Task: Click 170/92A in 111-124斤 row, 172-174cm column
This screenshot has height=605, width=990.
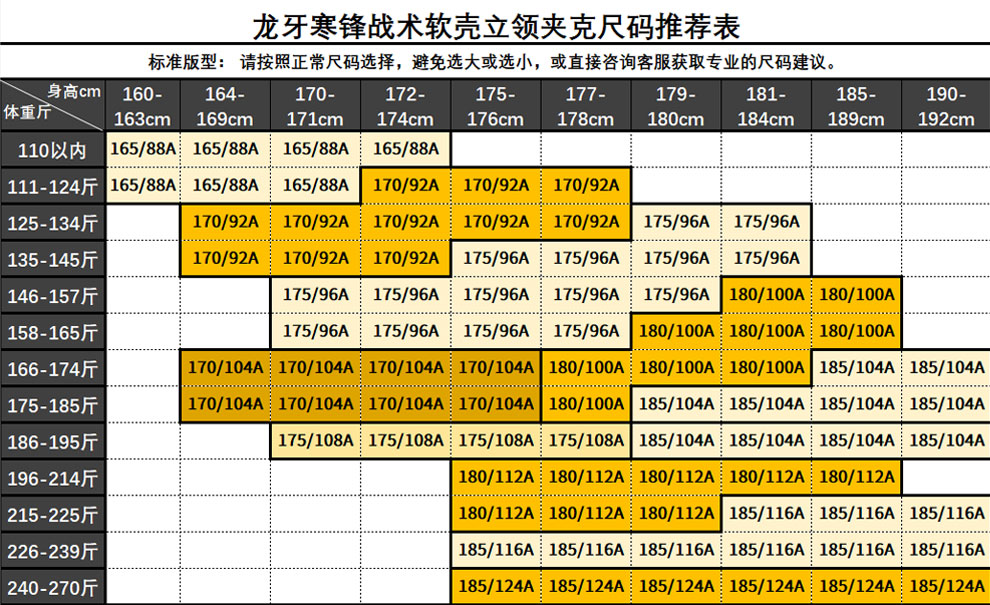Action: click(406, 185)
